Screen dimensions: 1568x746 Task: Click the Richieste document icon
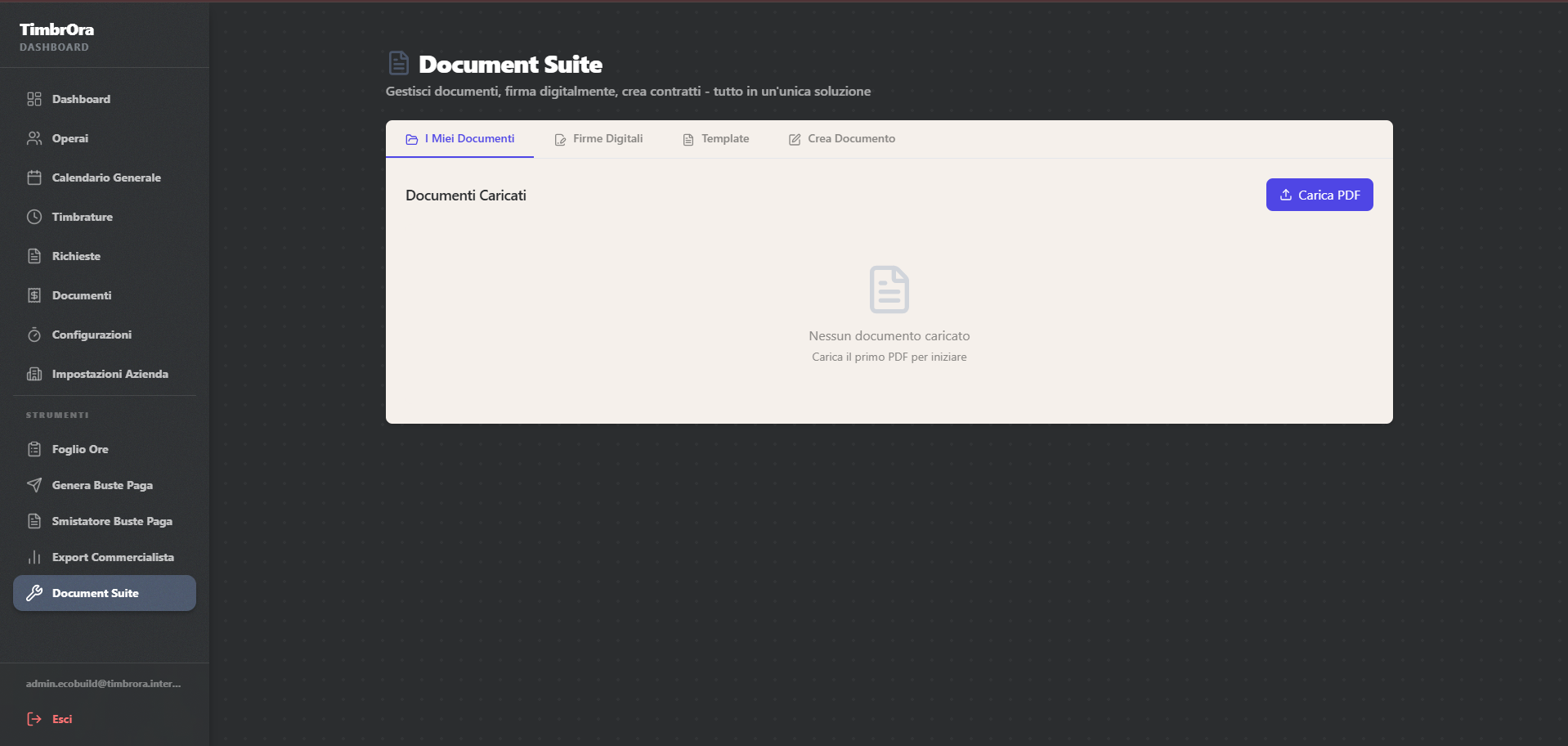(x=34, y=256)
